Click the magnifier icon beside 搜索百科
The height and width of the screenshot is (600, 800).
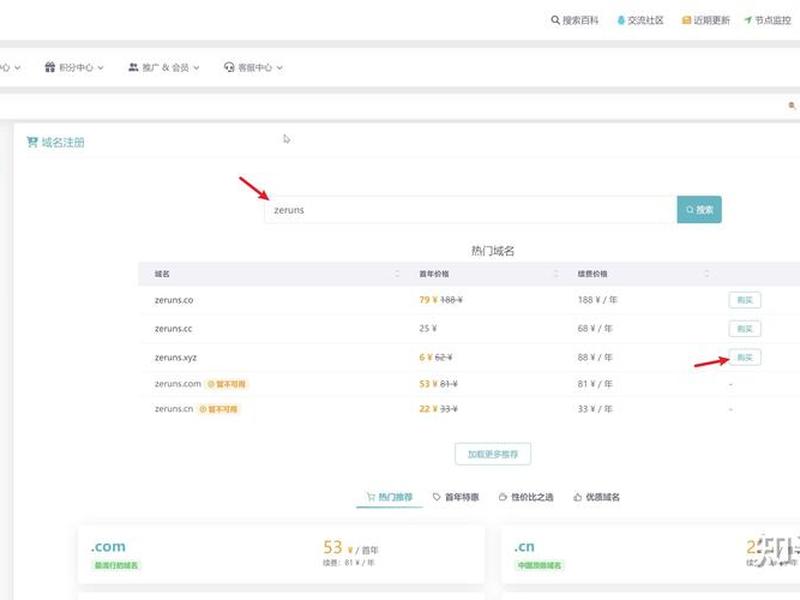[555, 20]
